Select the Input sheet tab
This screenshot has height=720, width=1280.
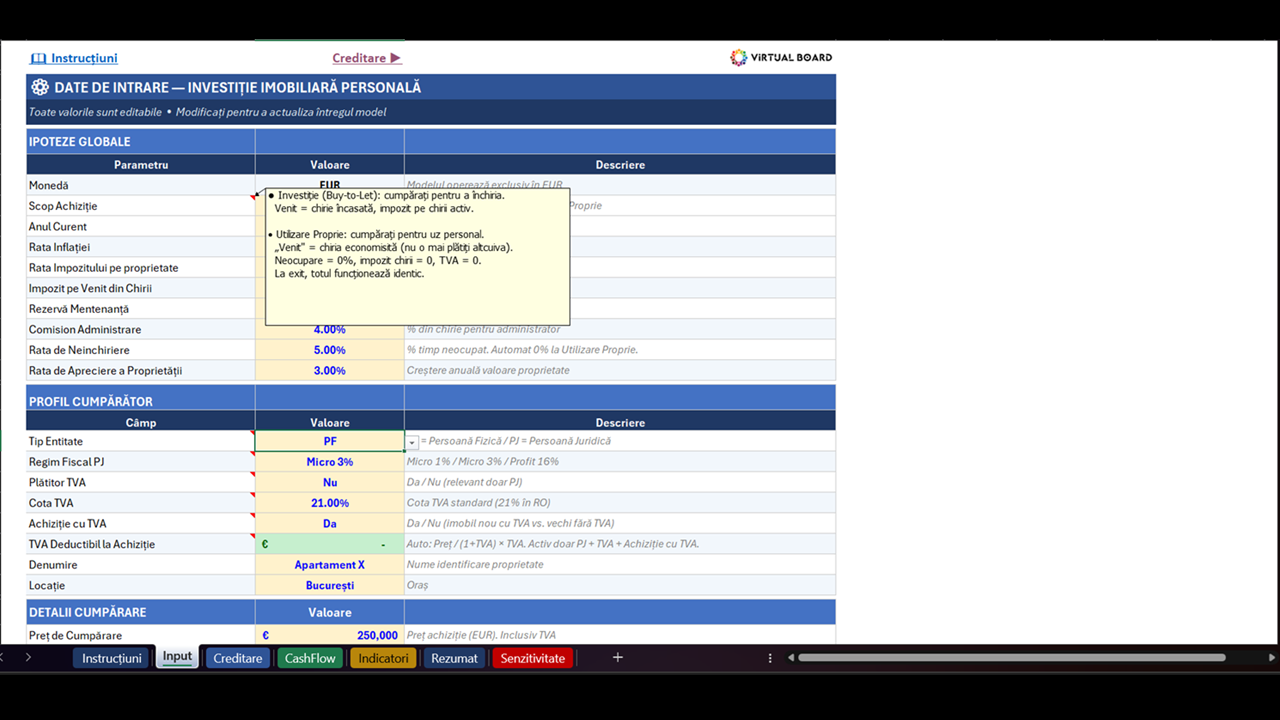177,657
